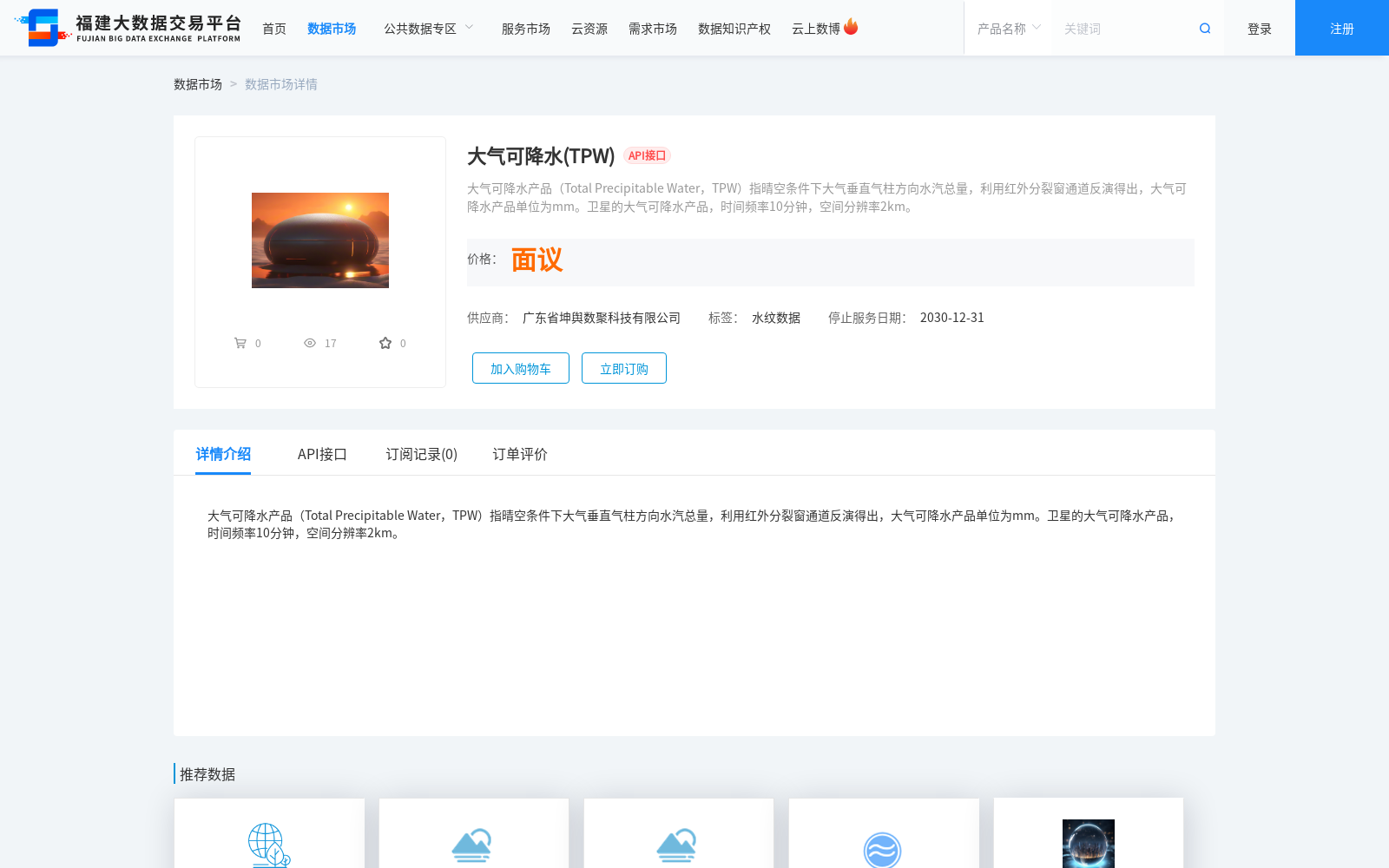Go to 首页 in the navigation
This screenshot has height=868, width=1389.
point(274,29)
